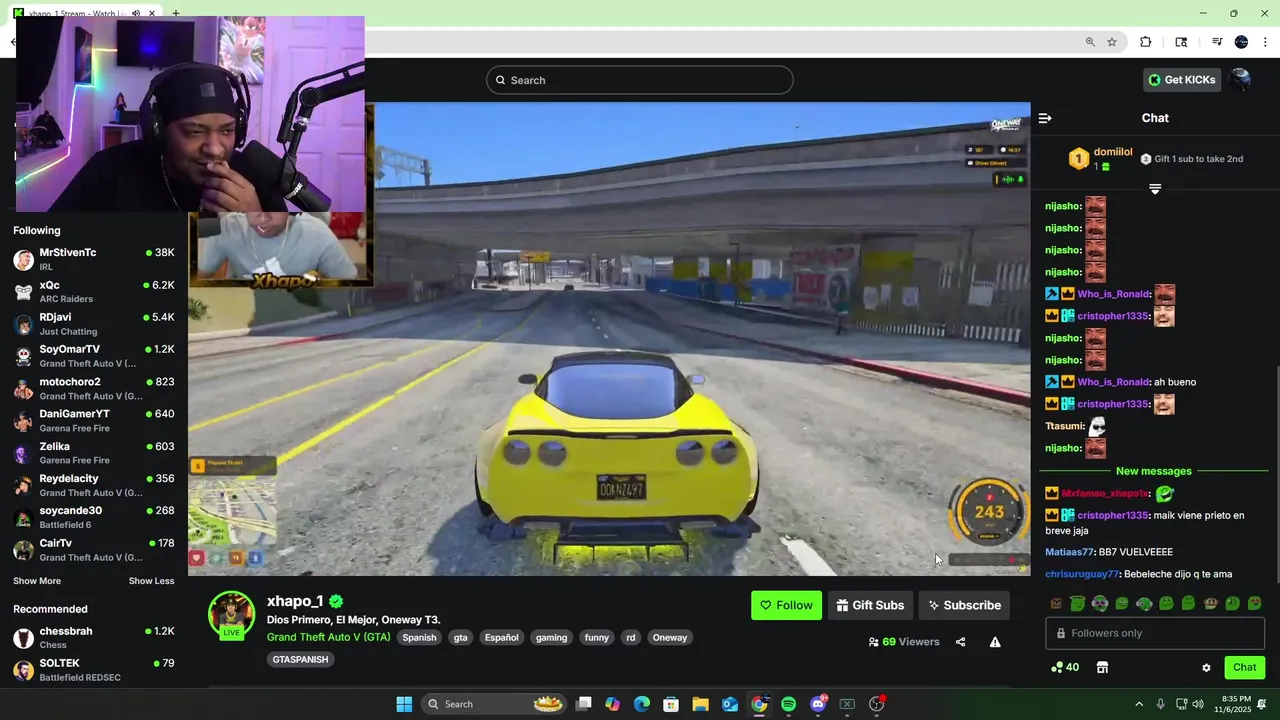Click Show Less under Following
This screenshot has width=1280, height=720.
pyautogui.click(x=151, y=581)
